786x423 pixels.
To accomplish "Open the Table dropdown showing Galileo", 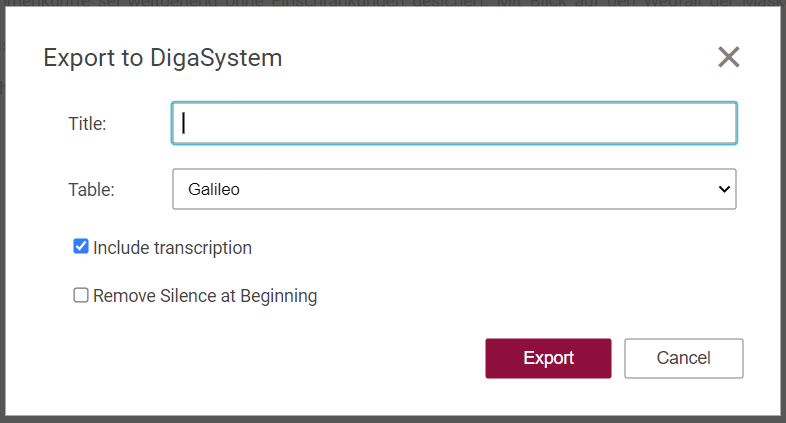I will [454, 189].
